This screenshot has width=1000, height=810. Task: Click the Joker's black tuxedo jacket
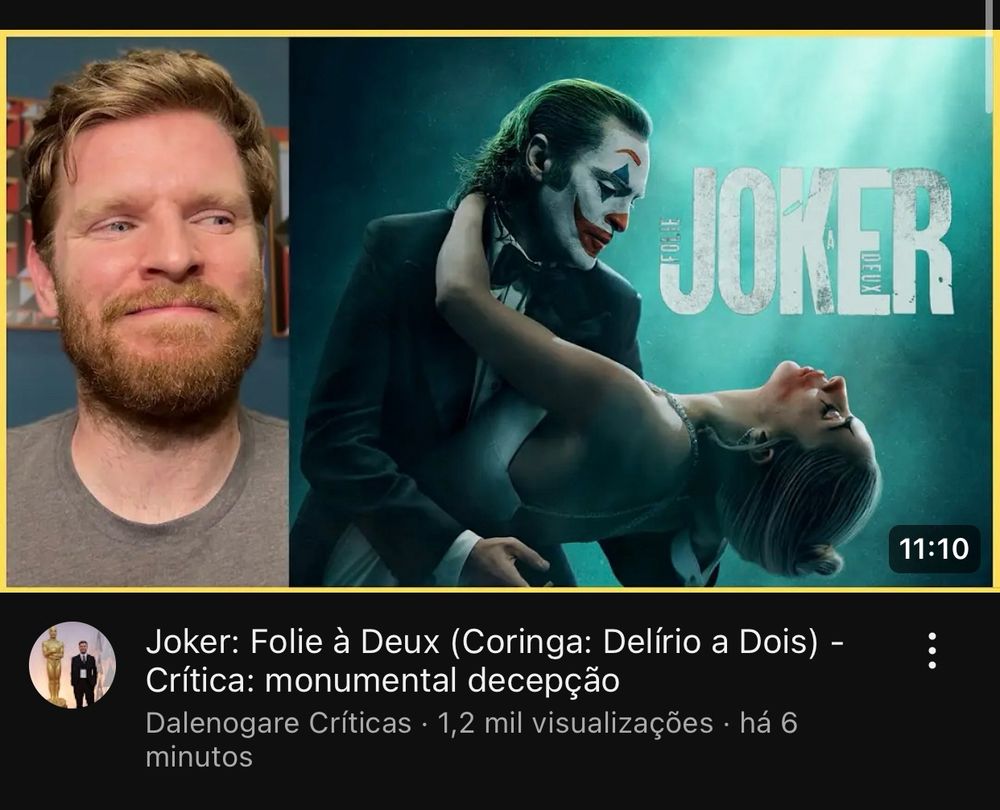[x=408, y=383]
